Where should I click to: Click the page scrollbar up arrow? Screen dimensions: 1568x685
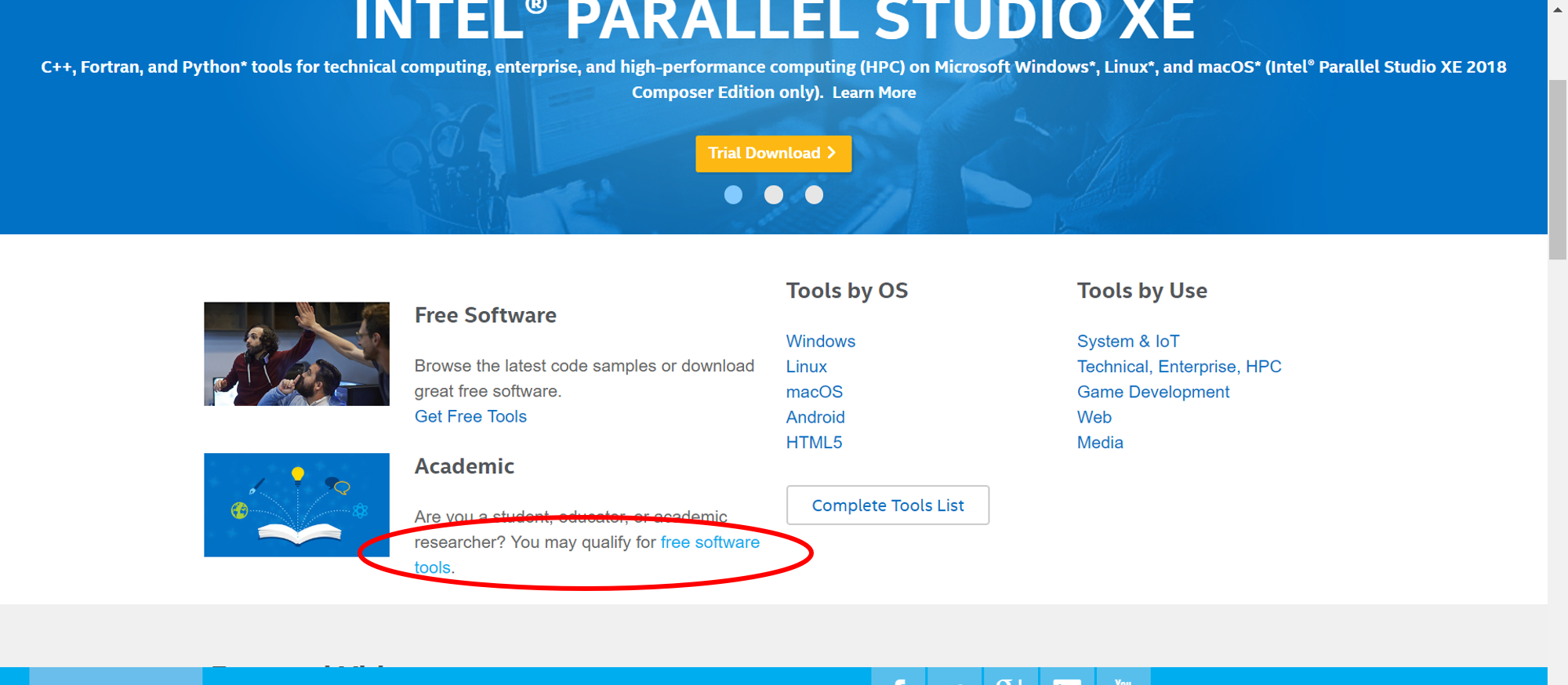(1558, 9)
